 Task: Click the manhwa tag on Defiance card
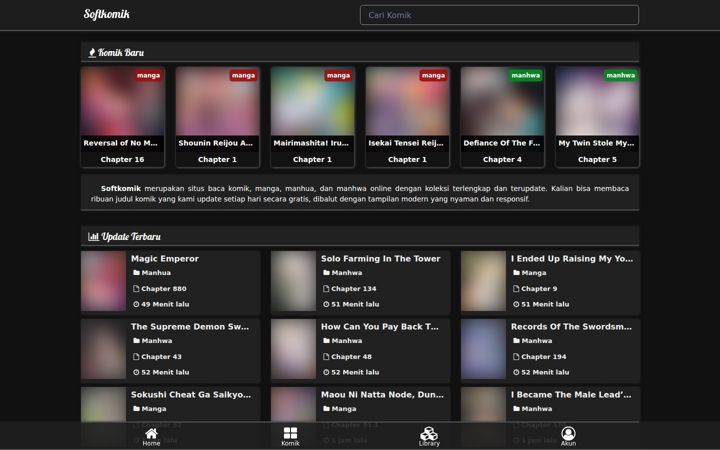(526, 75)
